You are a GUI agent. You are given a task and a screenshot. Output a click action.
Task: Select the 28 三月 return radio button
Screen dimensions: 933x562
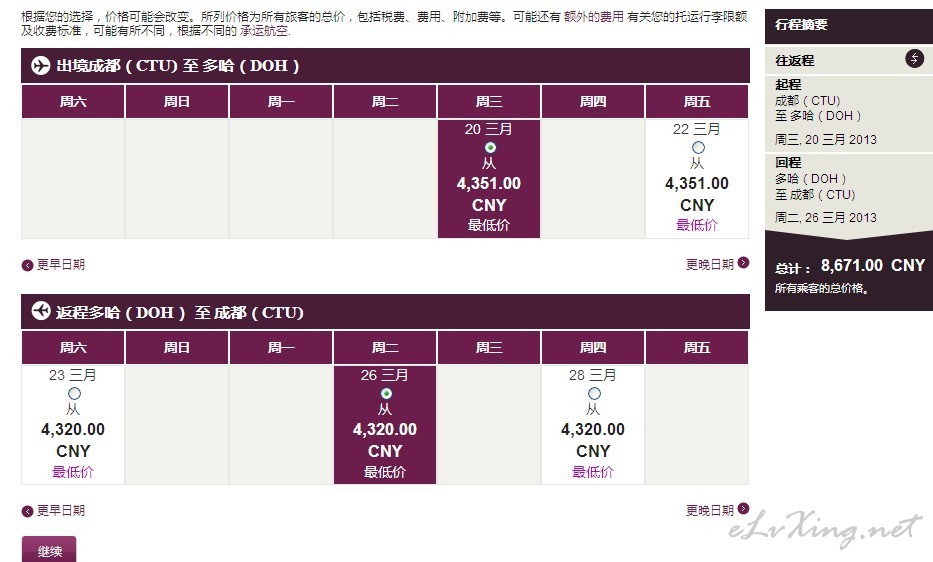(x=594, y=393)
